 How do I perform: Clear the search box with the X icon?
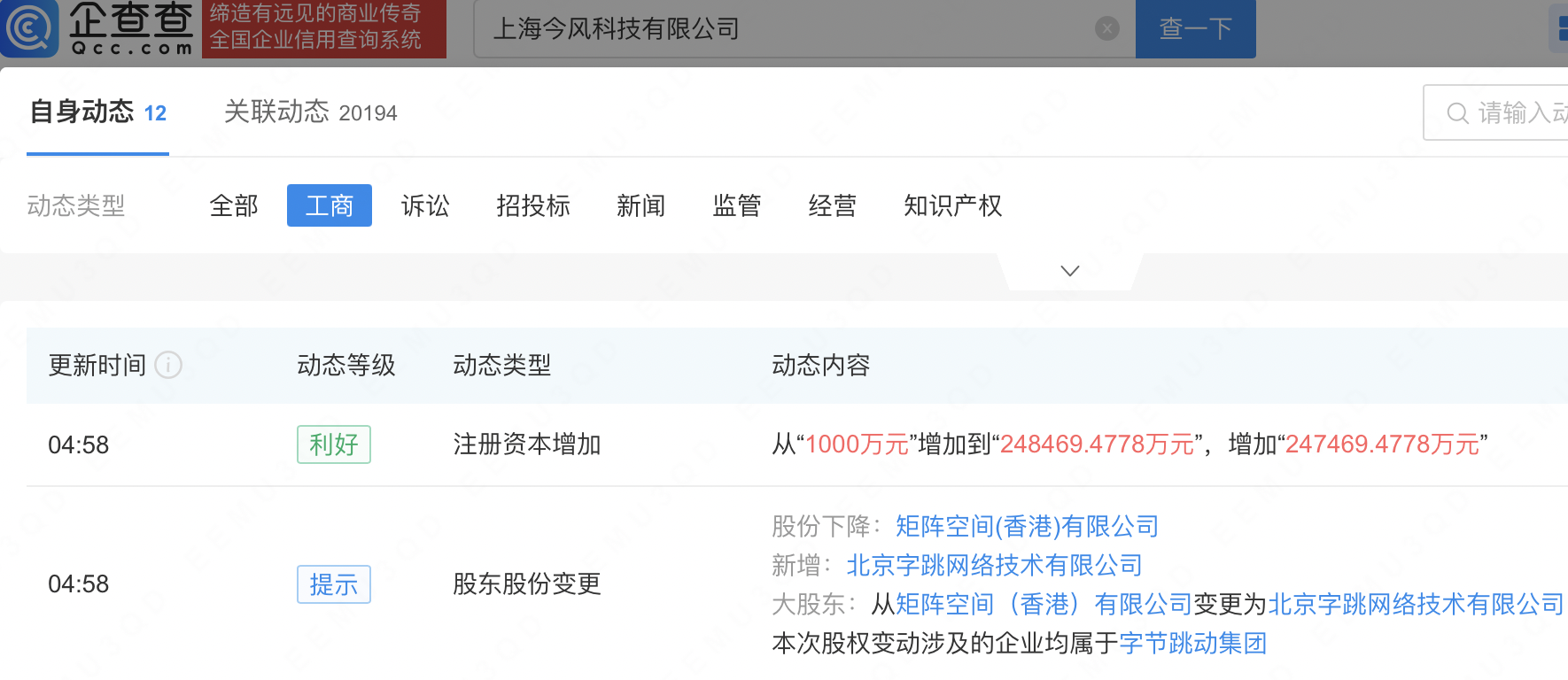pos(1107,28)
